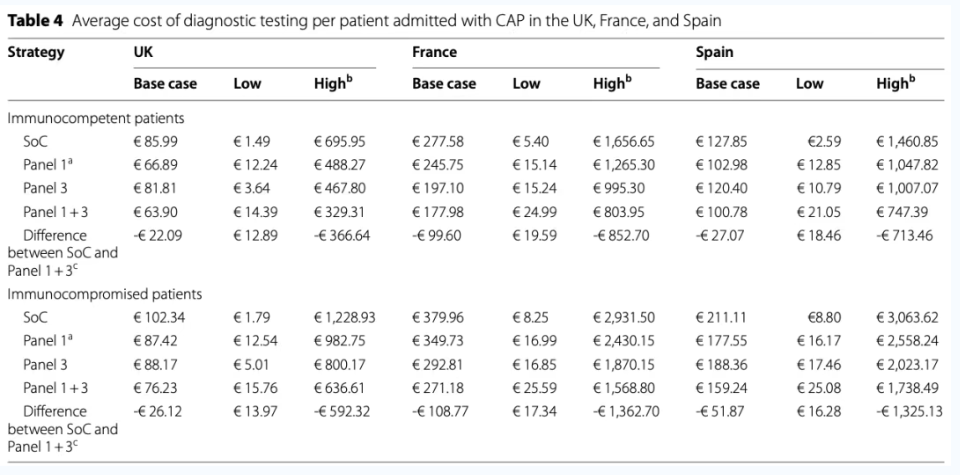Image resolution: width=960 pixels, height=475 pixels.
Task: Click the "France" country header
Action: 434,52
